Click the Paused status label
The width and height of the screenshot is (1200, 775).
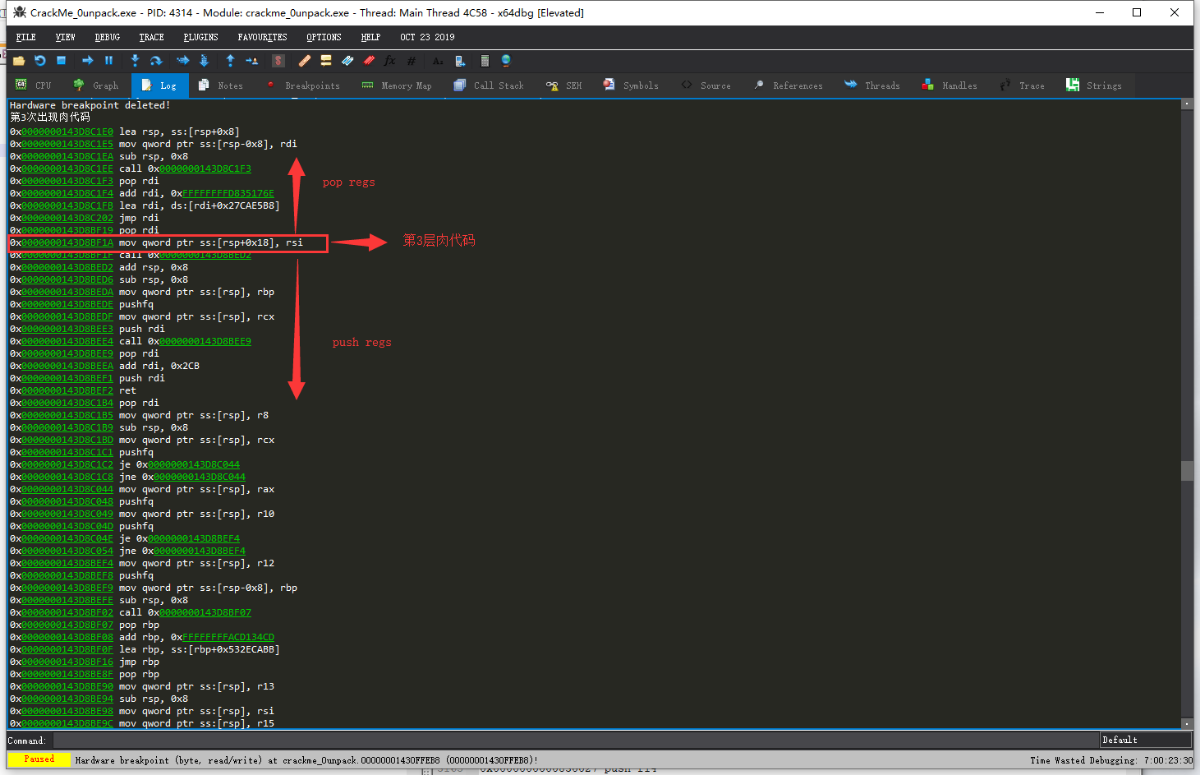click(39, 760)
